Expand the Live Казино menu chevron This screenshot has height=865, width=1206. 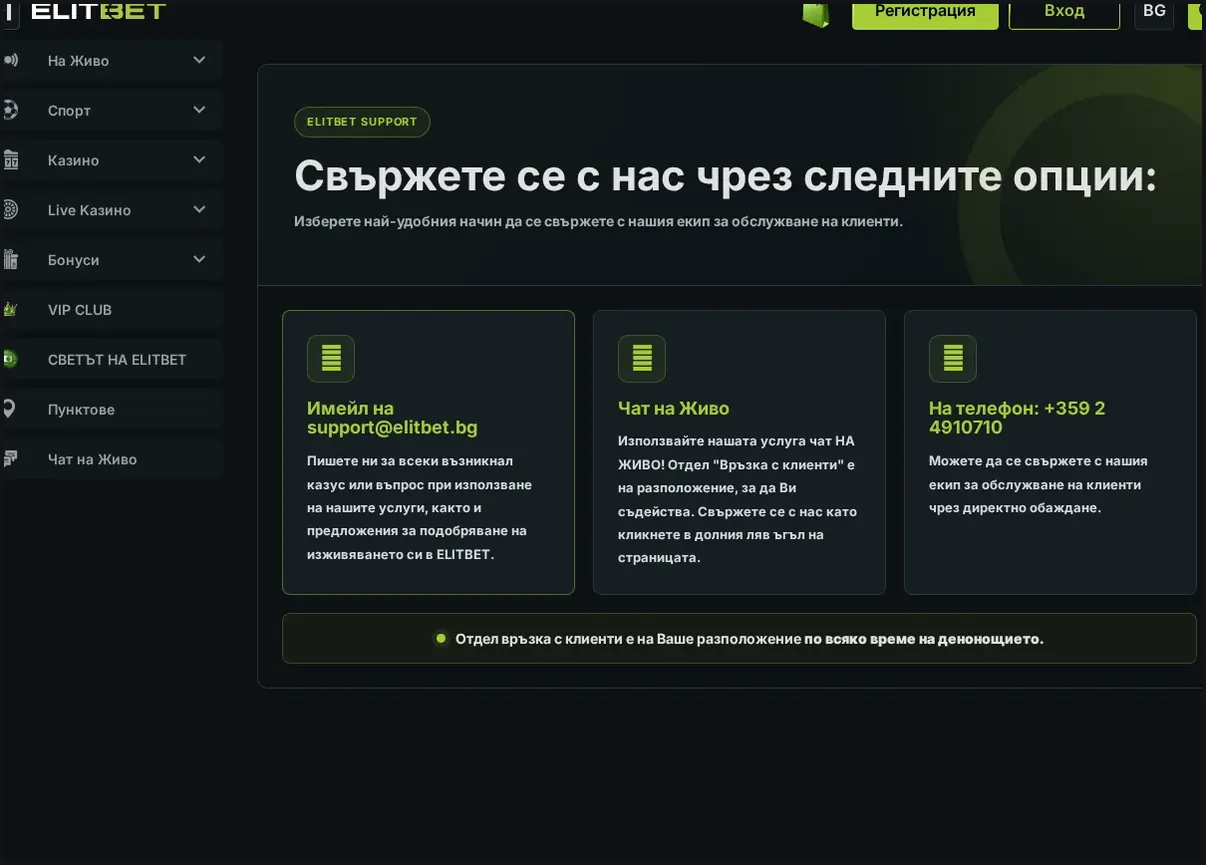(199, 210)
